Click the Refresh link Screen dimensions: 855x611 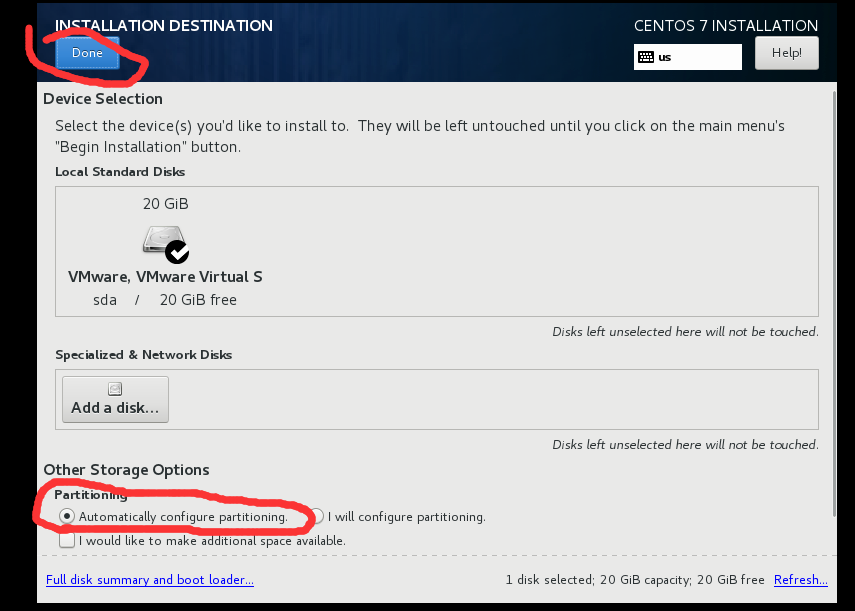tap(800, 579)
